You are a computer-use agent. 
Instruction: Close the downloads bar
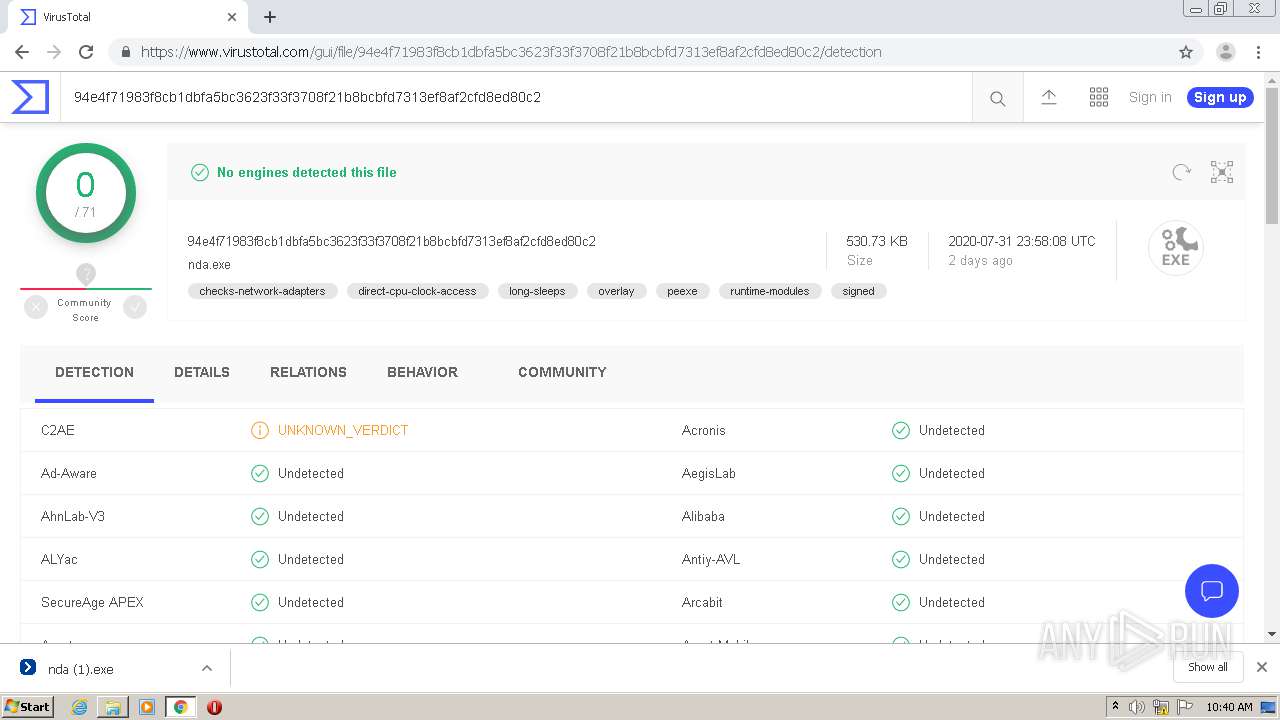click(1261, 667)
